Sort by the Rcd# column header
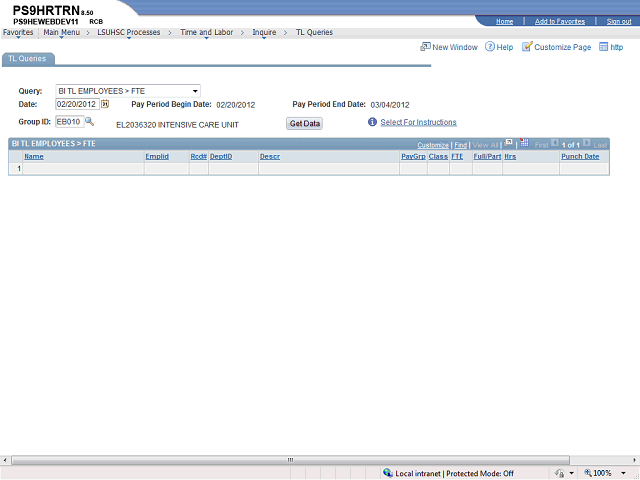This screenshot has height=480, width=640. pos(199,156)
